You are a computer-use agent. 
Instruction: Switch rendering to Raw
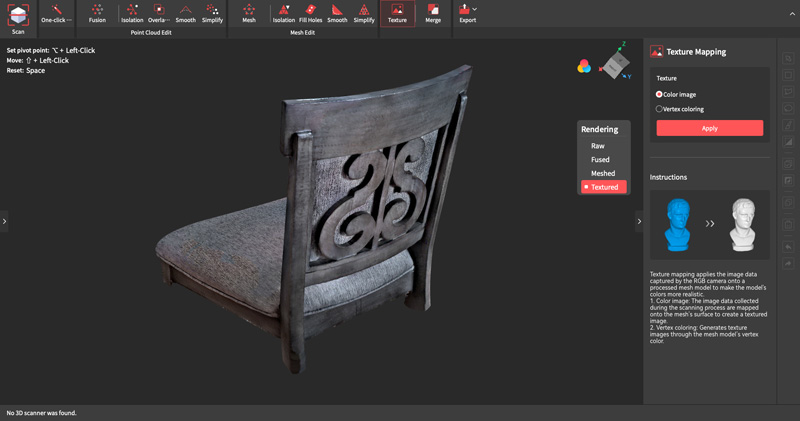598,146
